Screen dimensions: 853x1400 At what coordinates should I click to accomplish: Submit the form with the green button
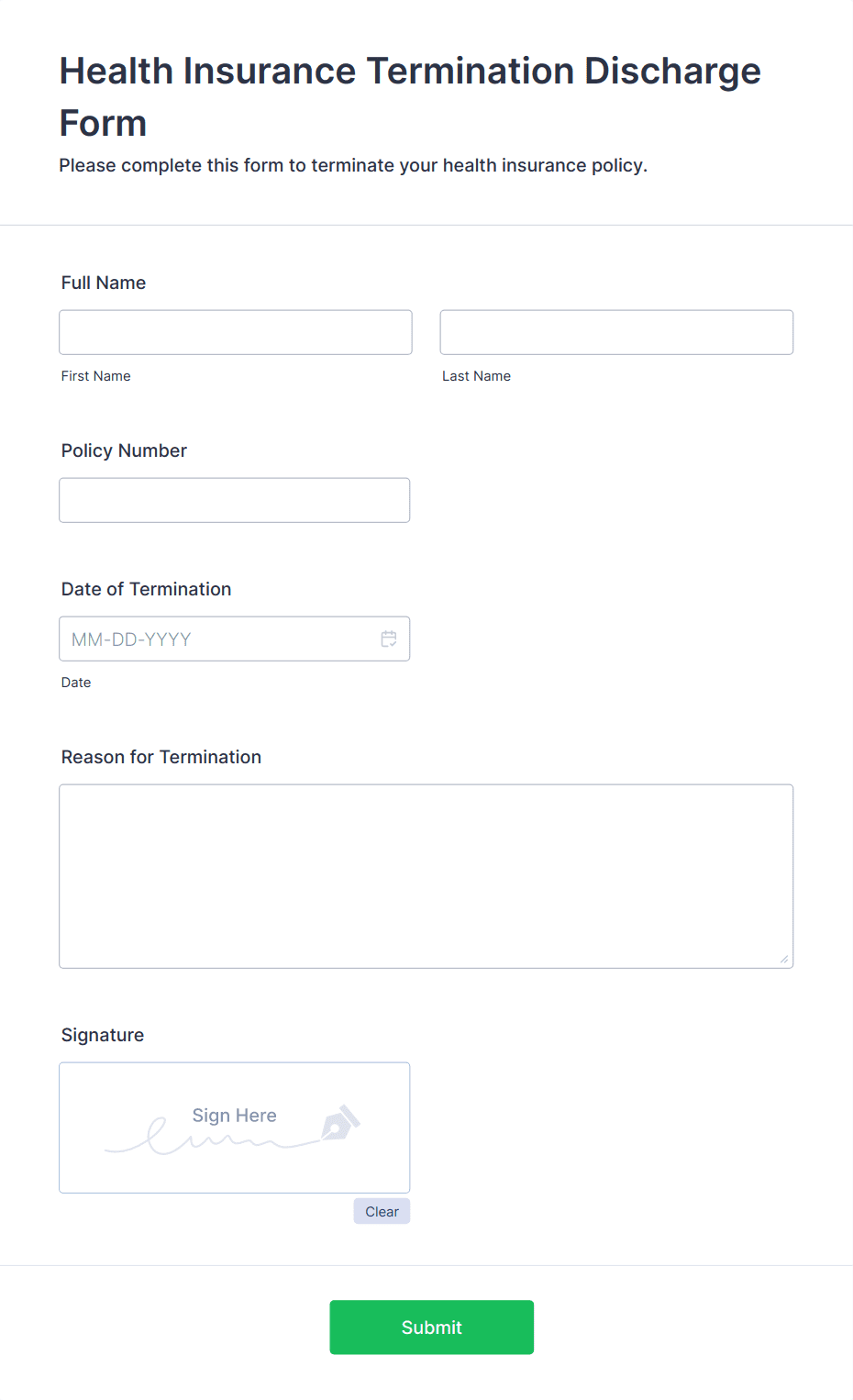(x=432, y=1328)
